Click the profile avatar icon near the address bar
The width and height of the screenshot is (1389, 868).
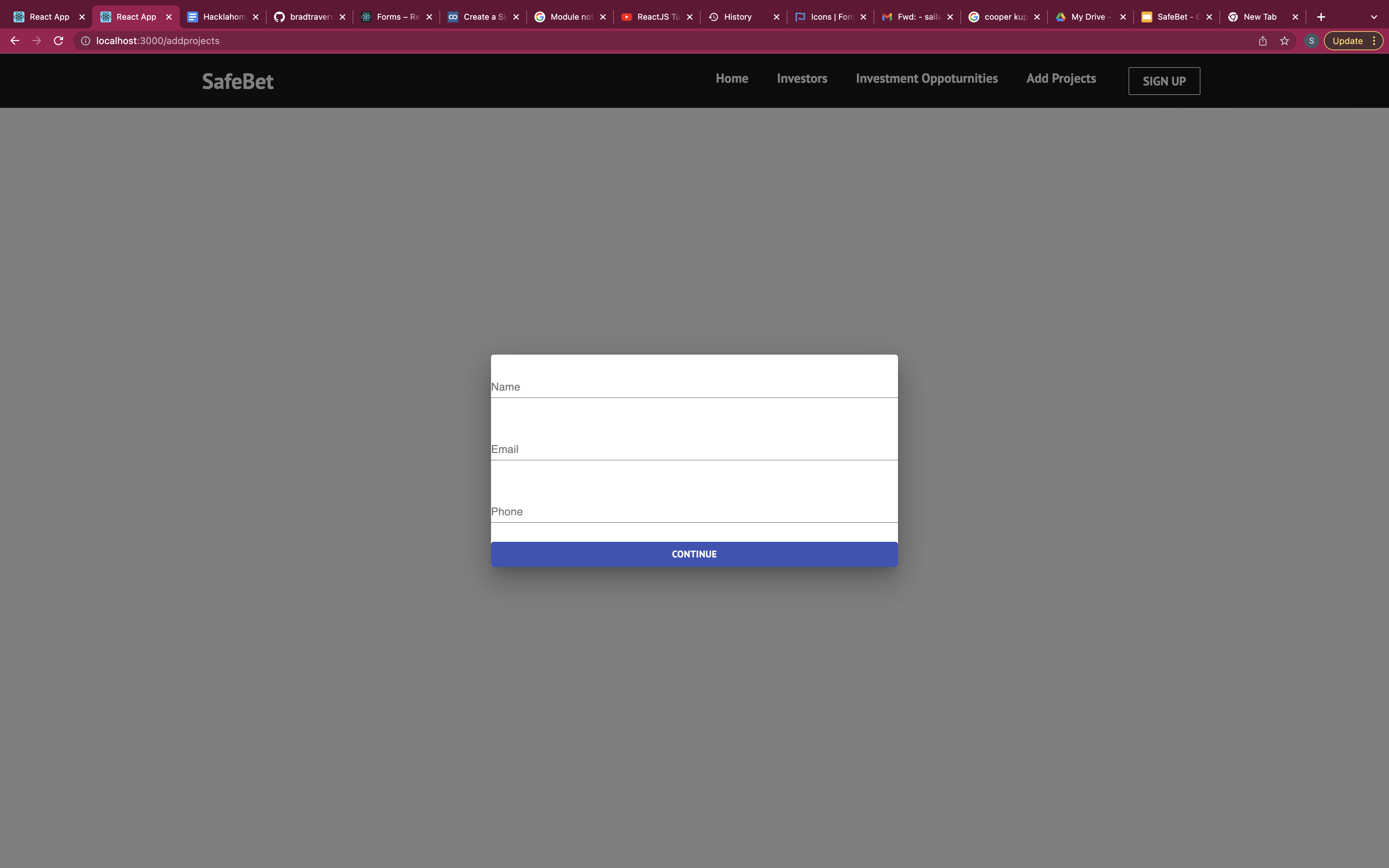pos(1312,40)
